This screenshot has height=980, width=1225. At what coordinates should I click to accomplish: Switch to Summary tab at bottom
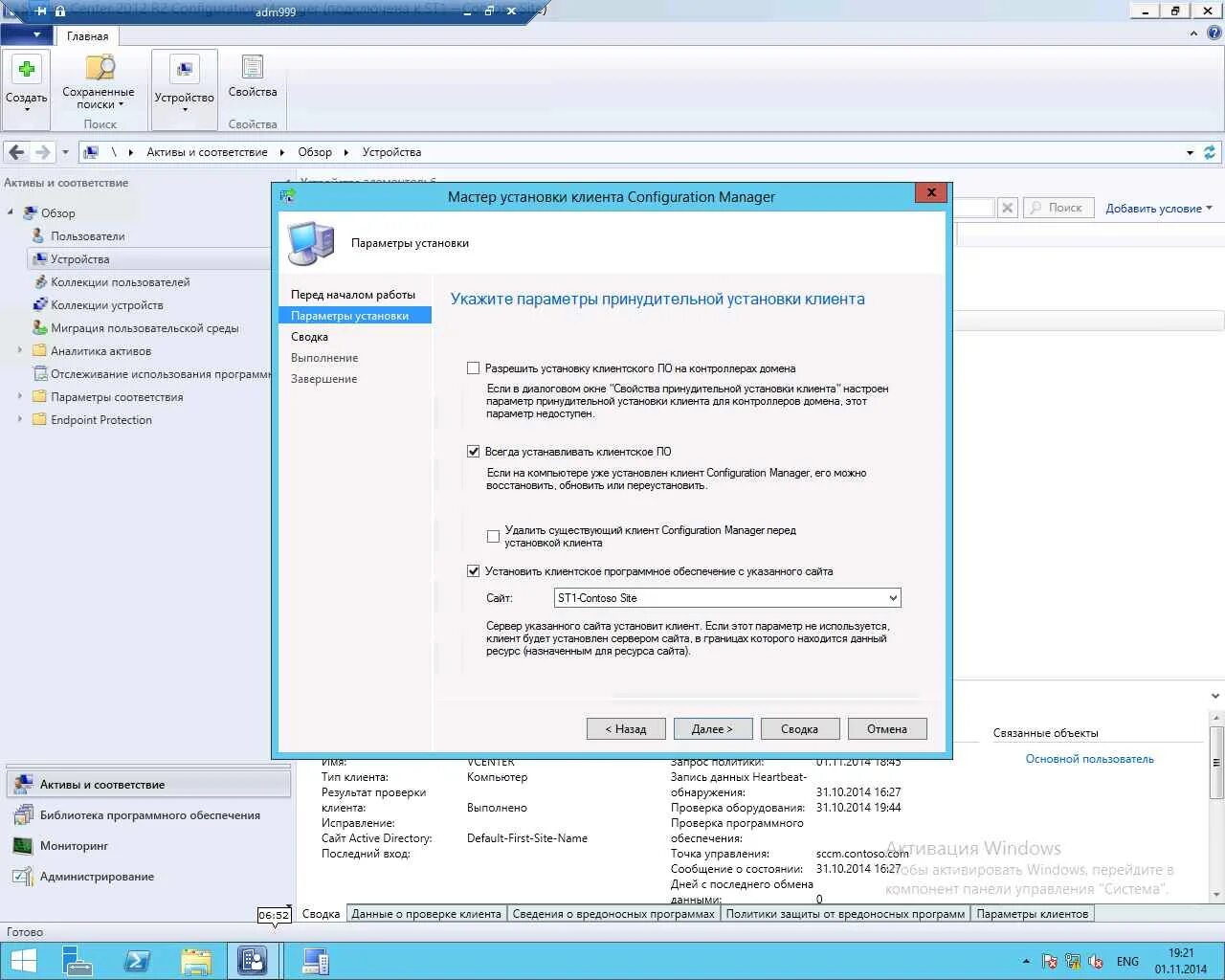coord(321,914)
